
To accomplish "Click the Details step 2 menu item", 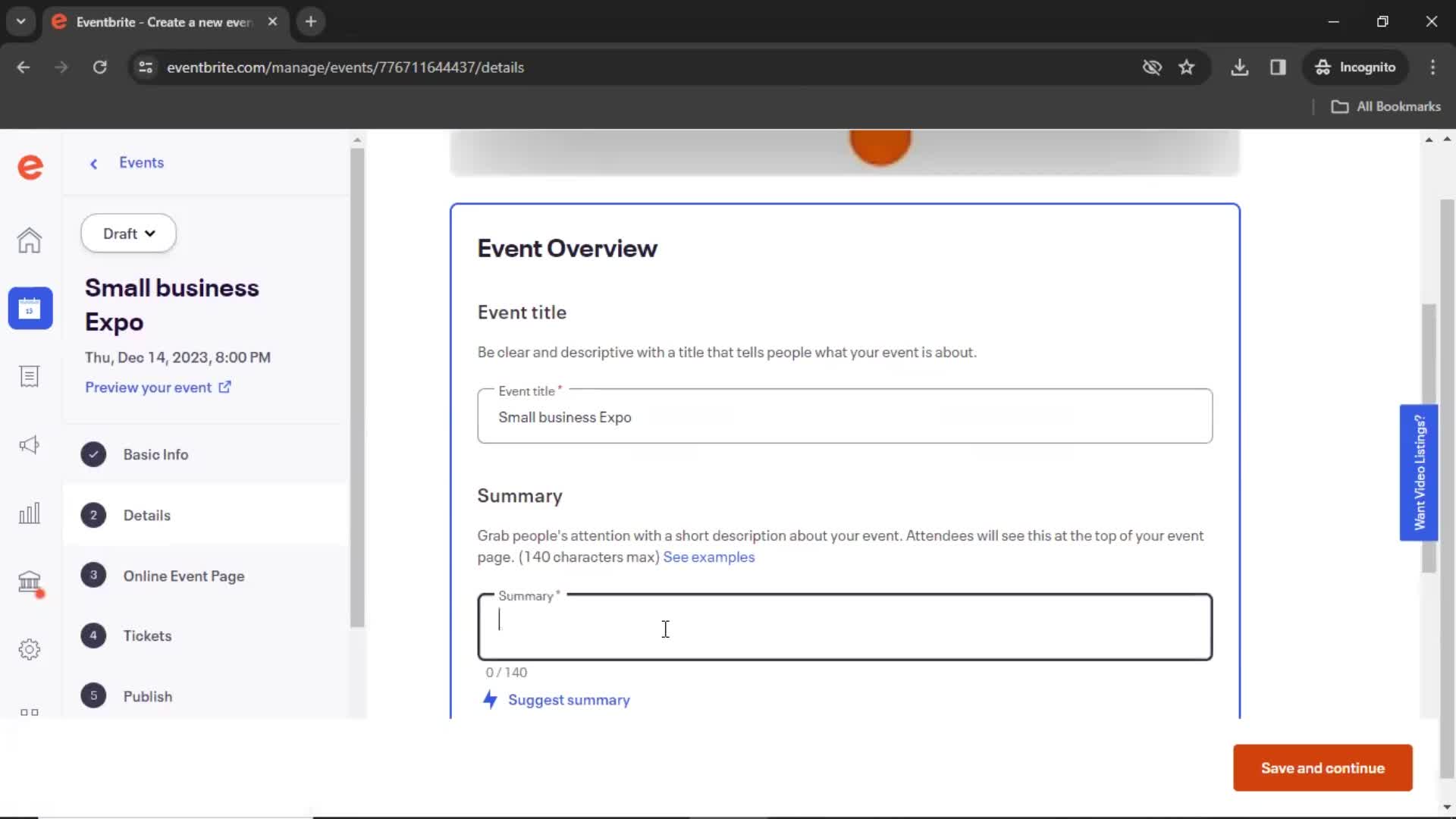I will (147, 515).
